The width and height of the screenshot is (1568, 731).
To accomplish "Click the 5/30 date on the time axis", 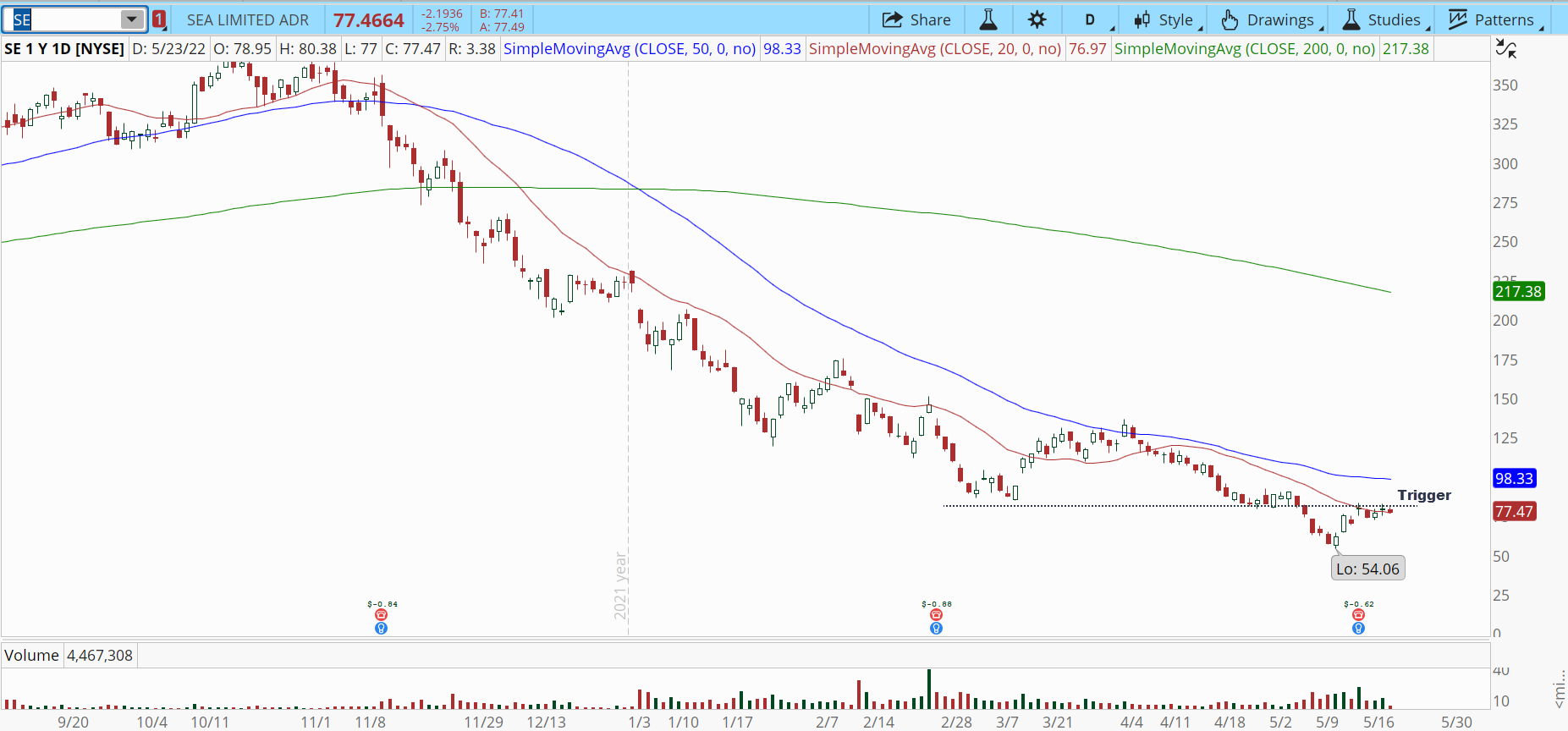I will tap(1456, 722).
